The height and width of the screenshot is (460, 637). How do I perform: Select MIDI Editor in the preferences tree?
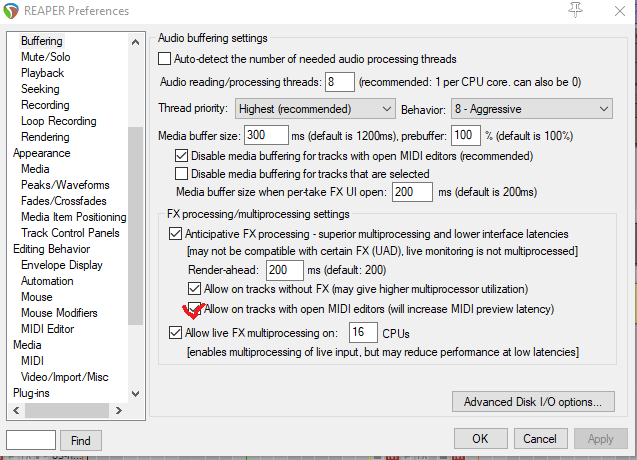click(x=48, y=329)
